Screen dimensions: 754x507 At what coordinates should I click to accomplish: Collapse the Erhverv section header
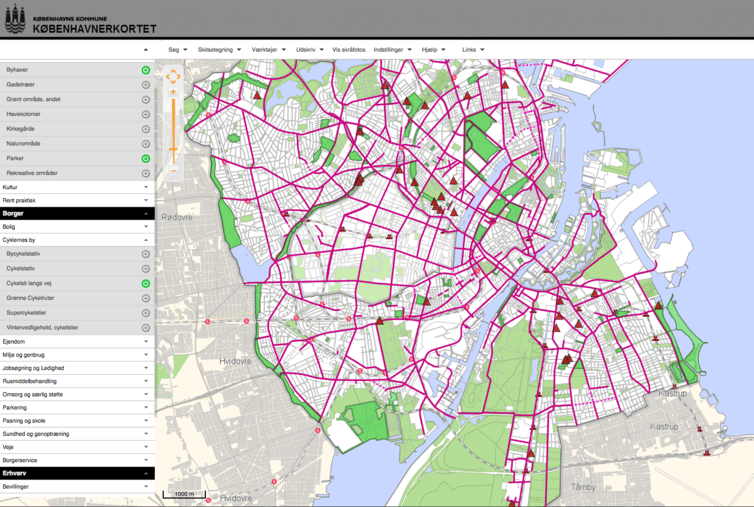click(x=77, y=473)
